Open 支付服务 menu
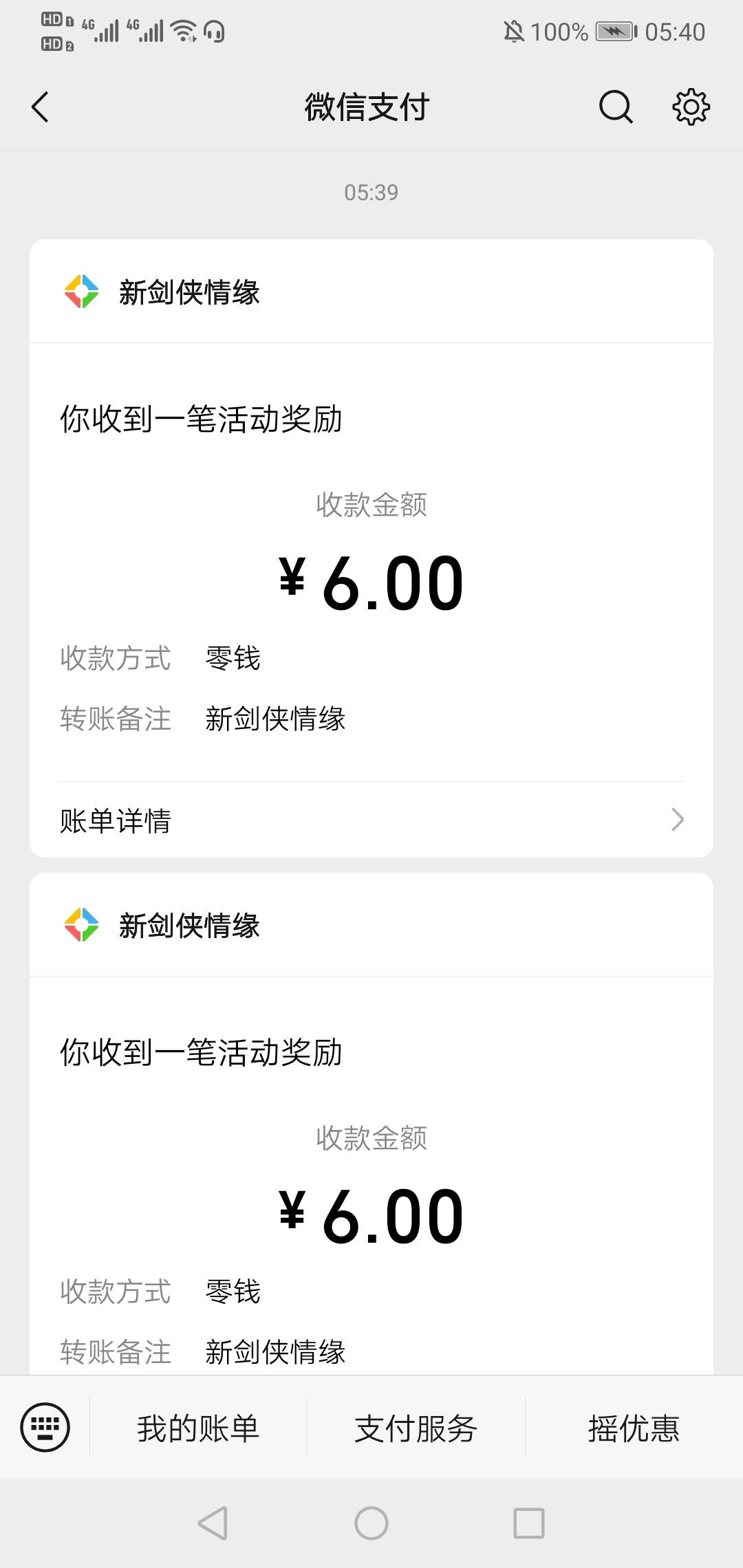 click(416, 1428)
